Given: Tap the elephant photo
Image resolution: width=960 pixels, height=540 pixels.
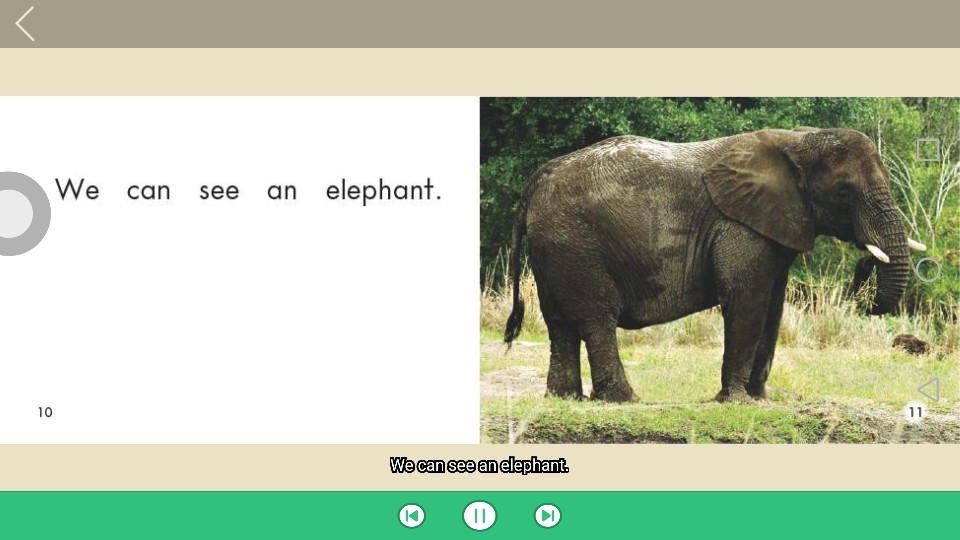Looking at the screenshot, I should point(719,270).
